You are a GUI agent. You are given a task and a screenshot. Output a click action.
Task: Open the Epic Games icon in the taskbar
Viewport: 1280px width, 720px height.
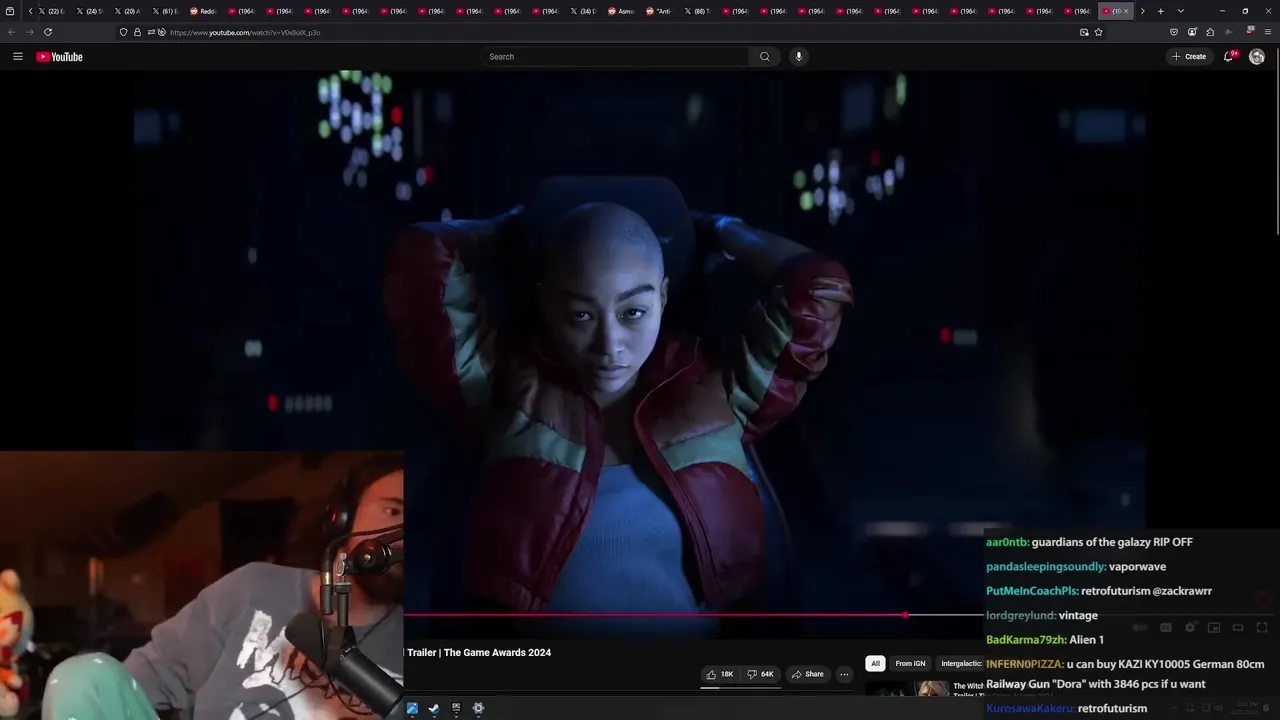coord(456,708)
